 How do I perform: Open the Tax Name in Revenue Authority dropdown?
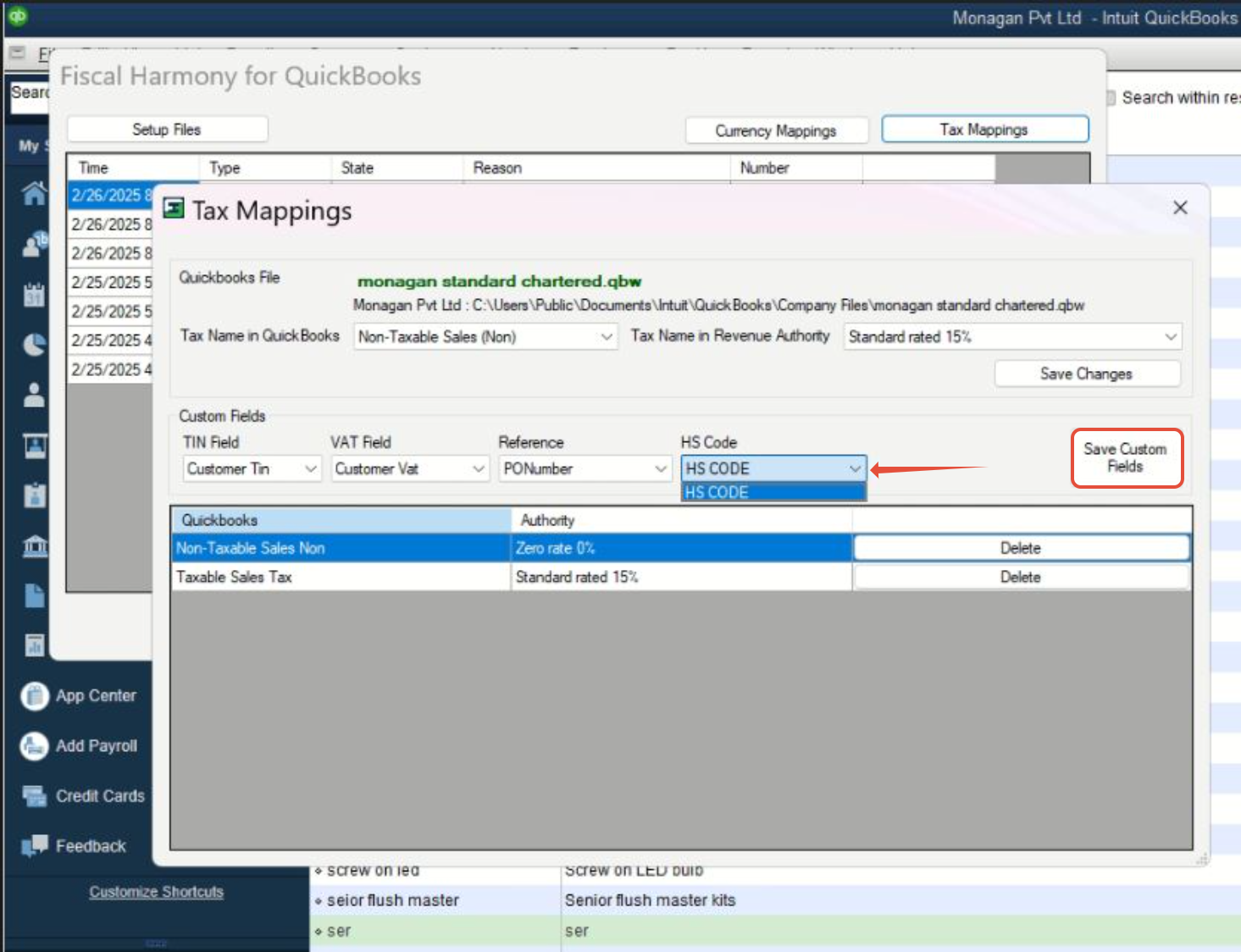[x=1012, y=336]
